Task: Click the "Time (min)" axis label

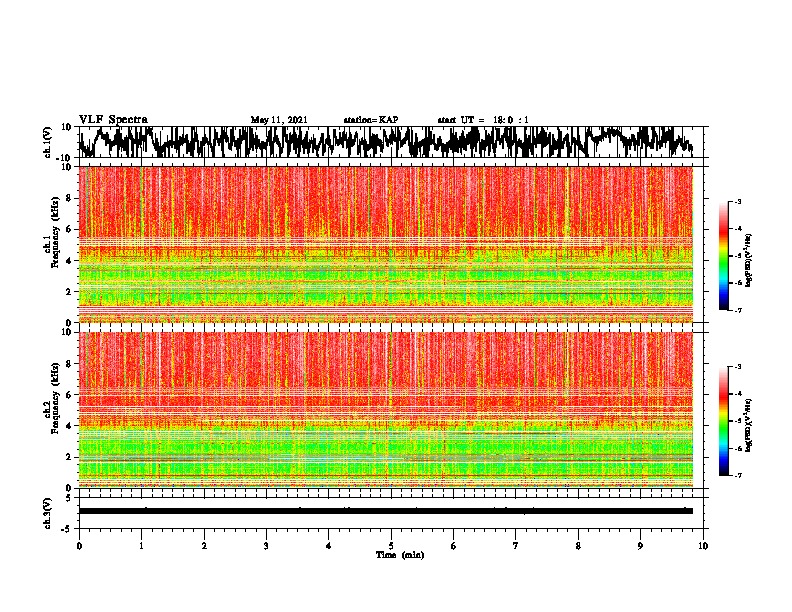Action: coord(400,555)
